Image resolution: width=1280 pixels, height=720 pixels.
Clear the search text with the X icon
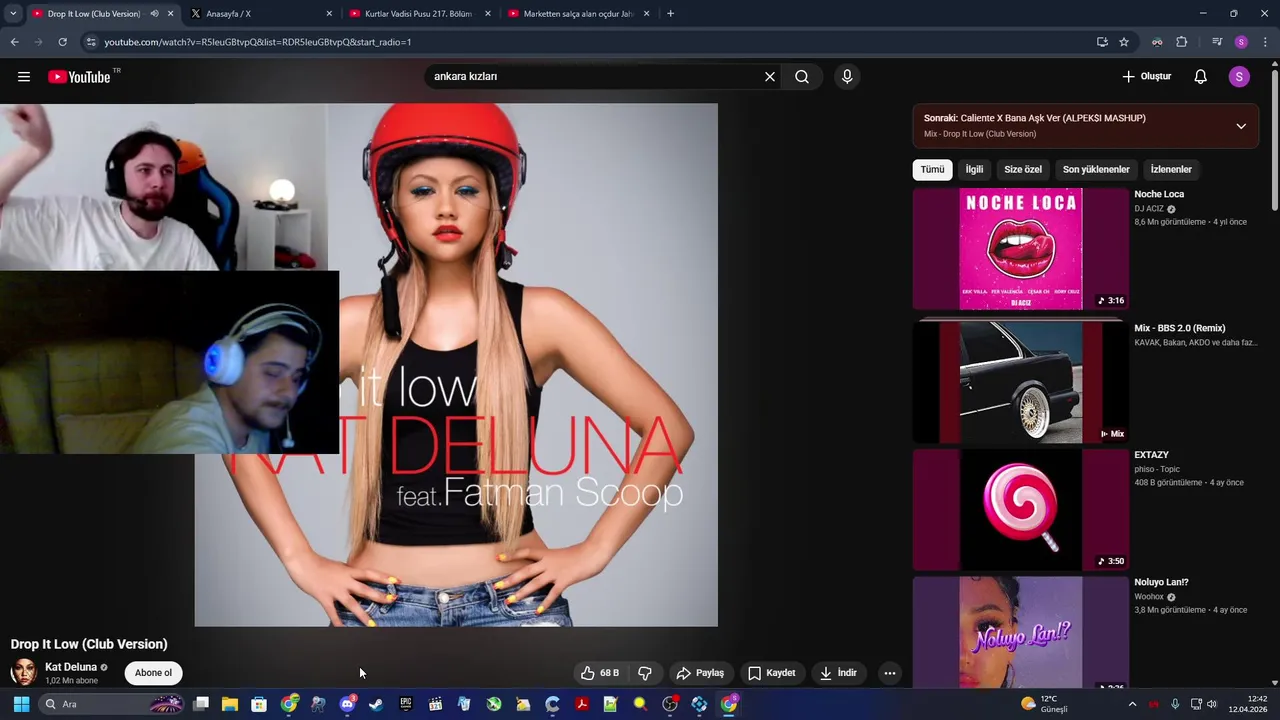[770, 77]
